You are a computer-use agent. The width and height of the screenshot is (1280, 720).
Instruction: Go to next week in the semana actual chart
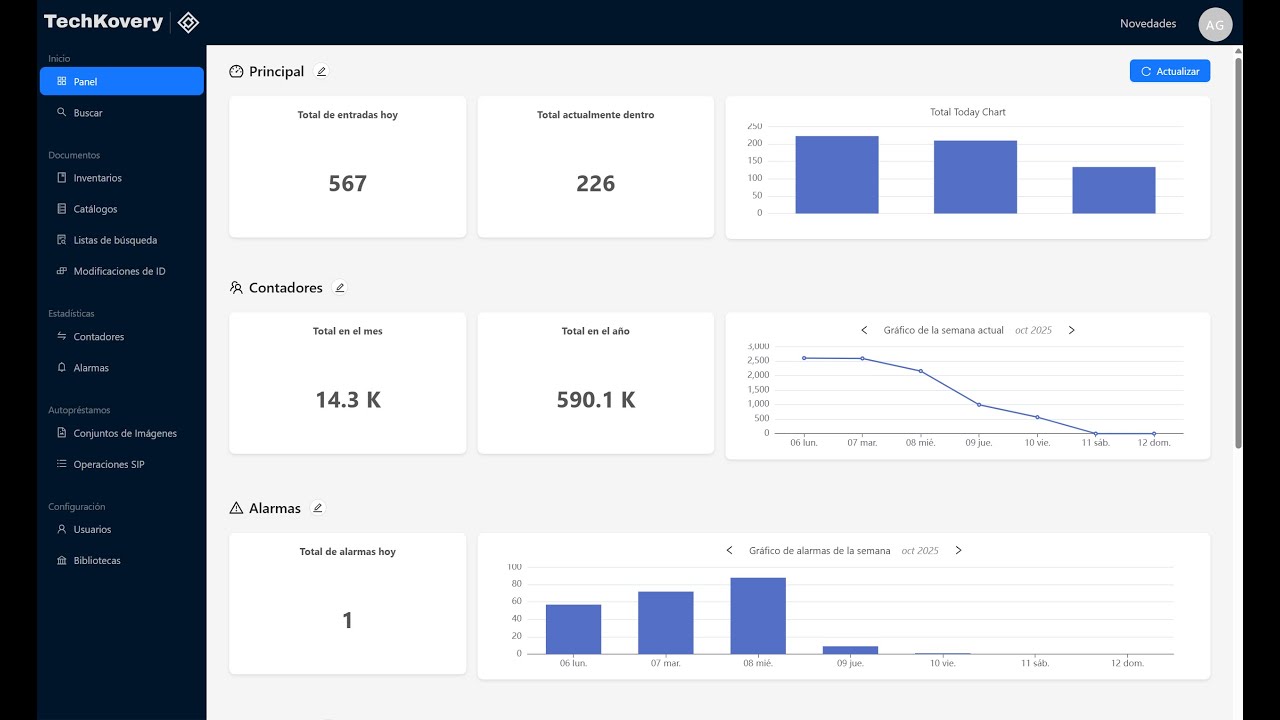(1071, 330)
